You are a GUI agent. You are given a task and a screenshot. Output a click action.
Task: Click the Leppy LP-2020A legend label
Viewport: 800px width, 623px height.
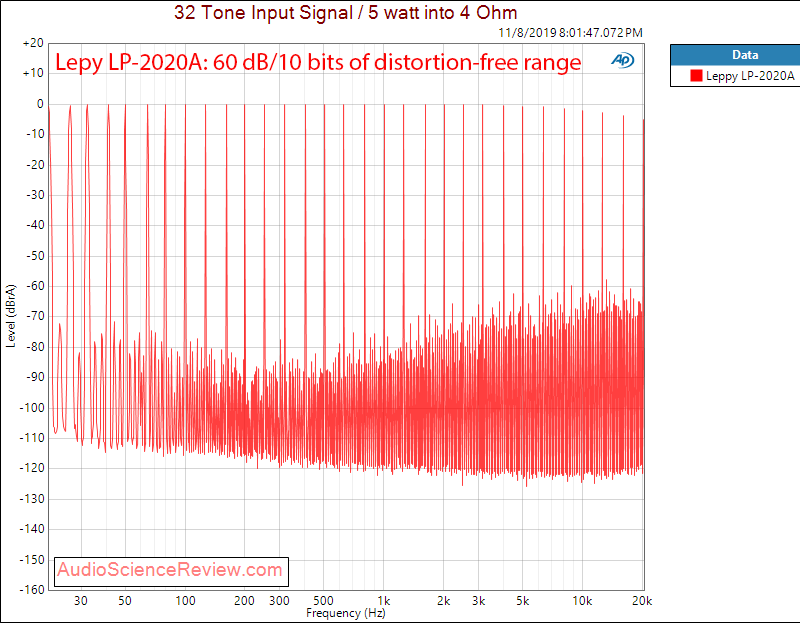pyautogui.click(x=750, y=76)
